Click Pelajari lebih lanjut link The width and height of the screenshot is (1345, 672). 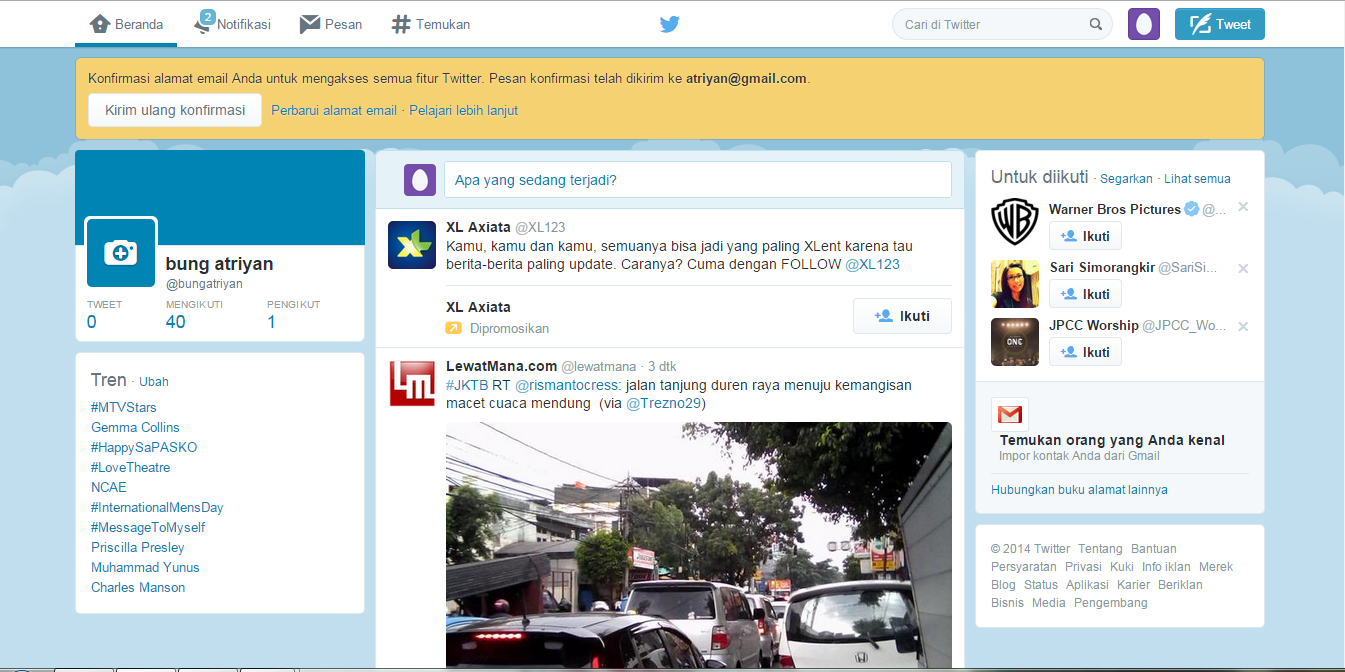tap(464, 111)
